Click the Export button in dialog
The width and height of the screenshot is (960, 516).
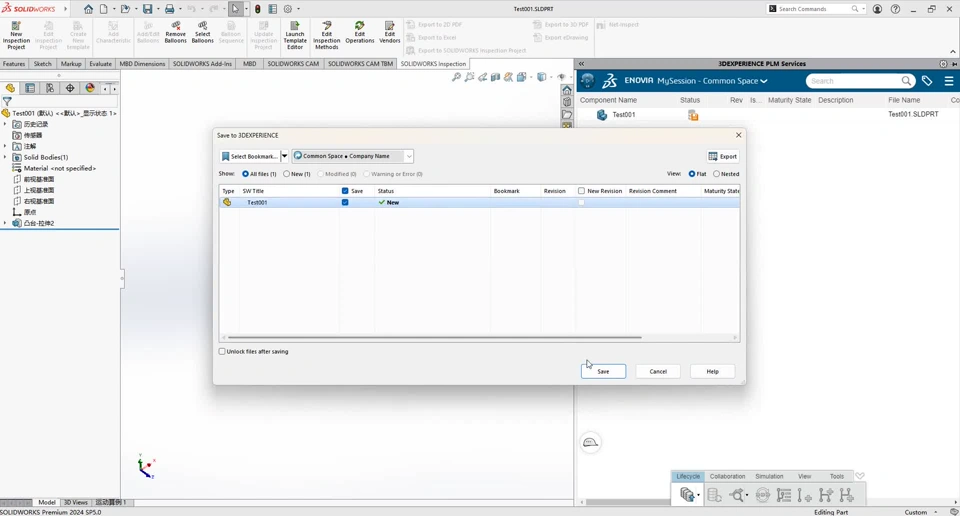[722, 156]
